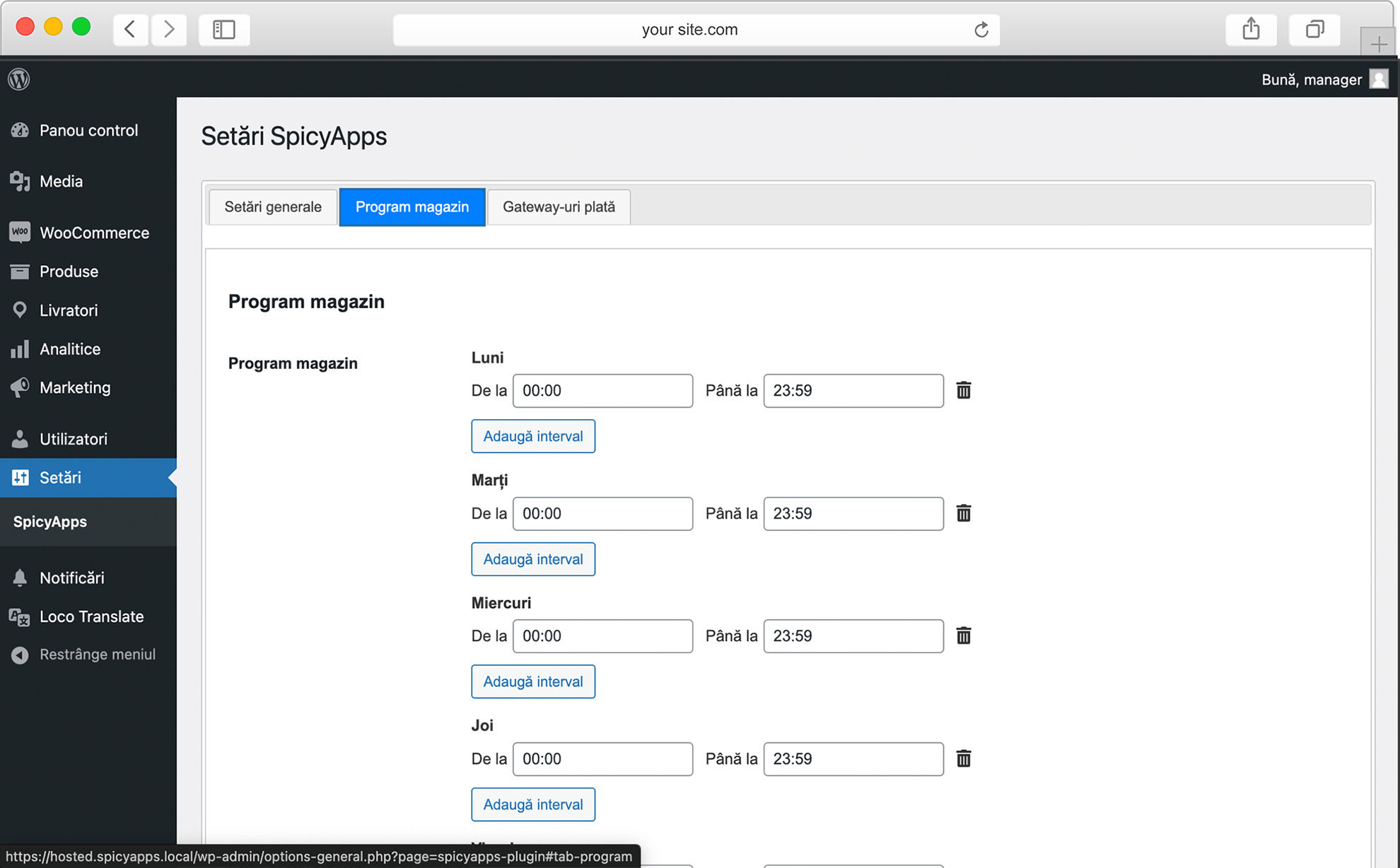Select Setări in sidebar

88,478
